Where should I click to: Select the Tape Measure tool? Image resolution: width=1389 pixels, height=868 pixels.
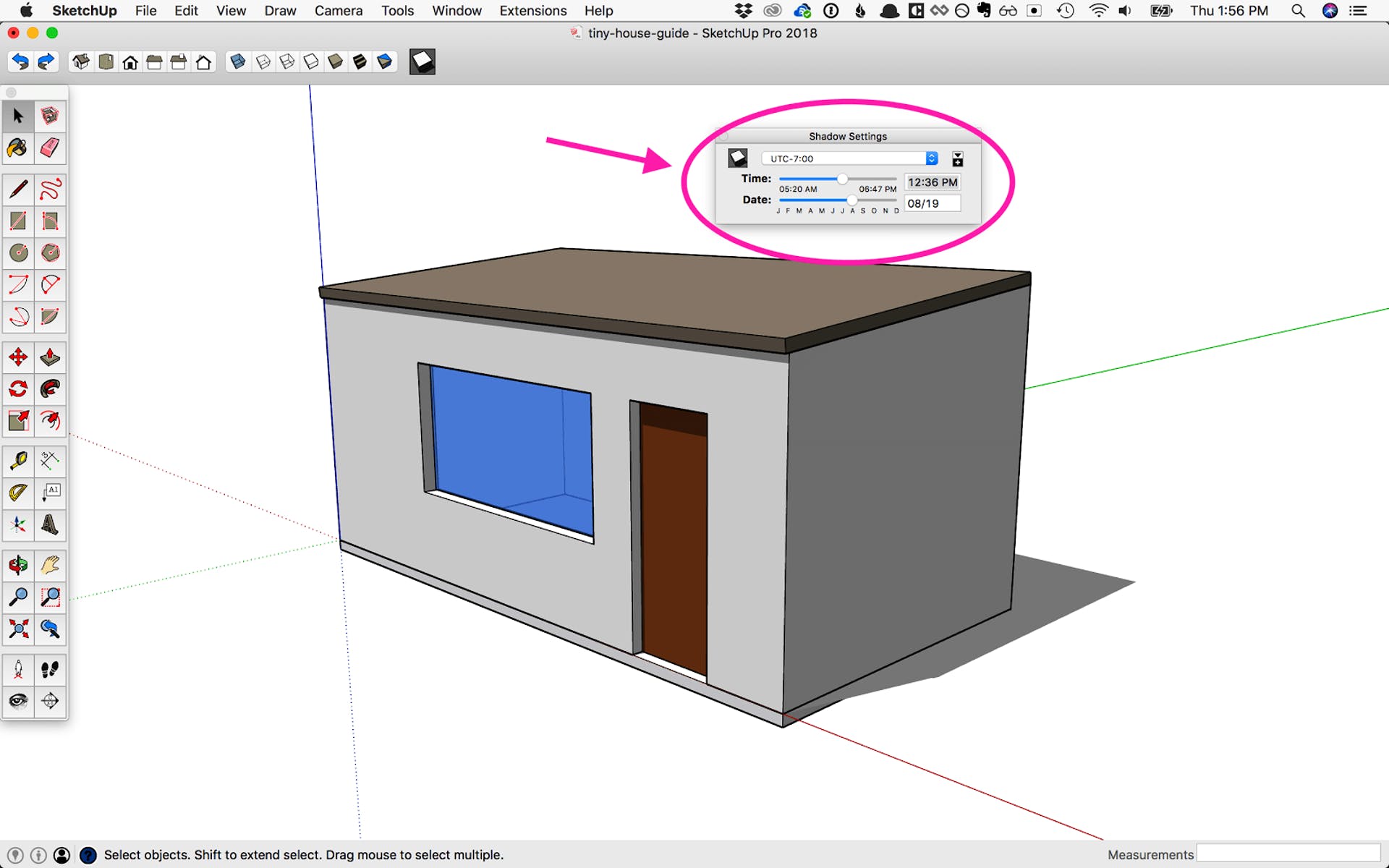[x=18, y=461]
